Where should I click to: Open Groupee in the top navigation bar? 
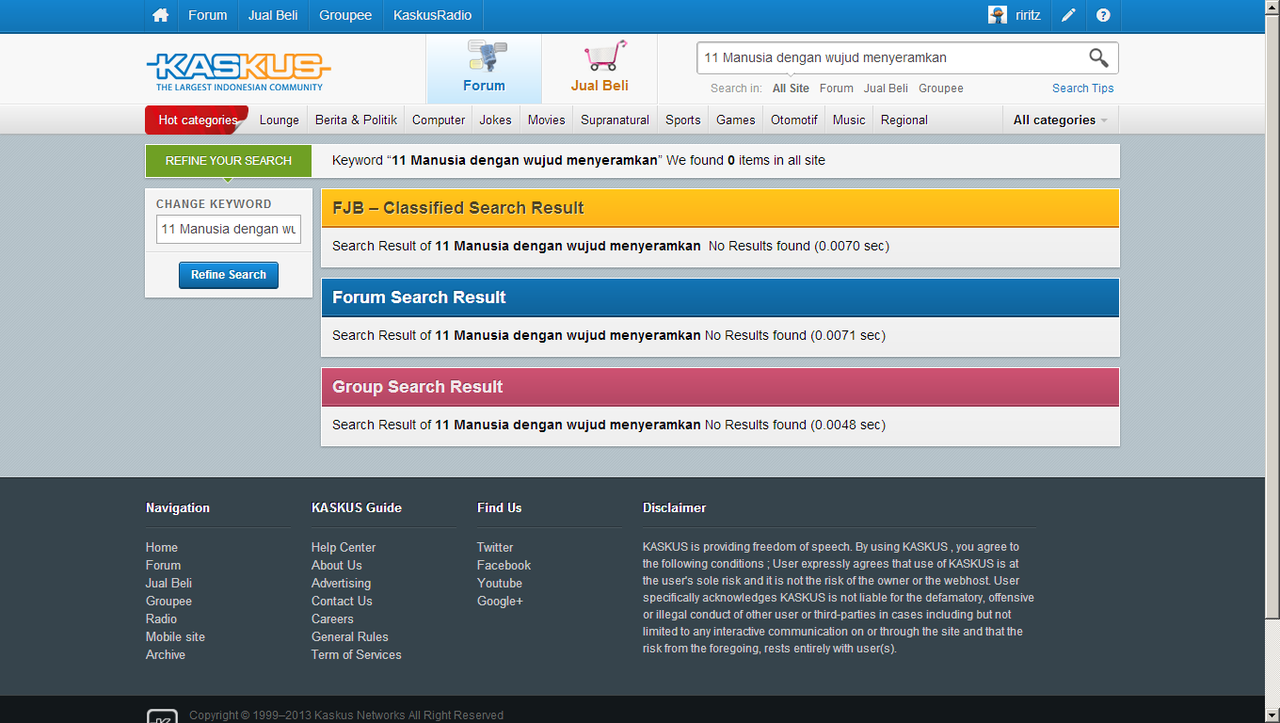click(346, 15)
